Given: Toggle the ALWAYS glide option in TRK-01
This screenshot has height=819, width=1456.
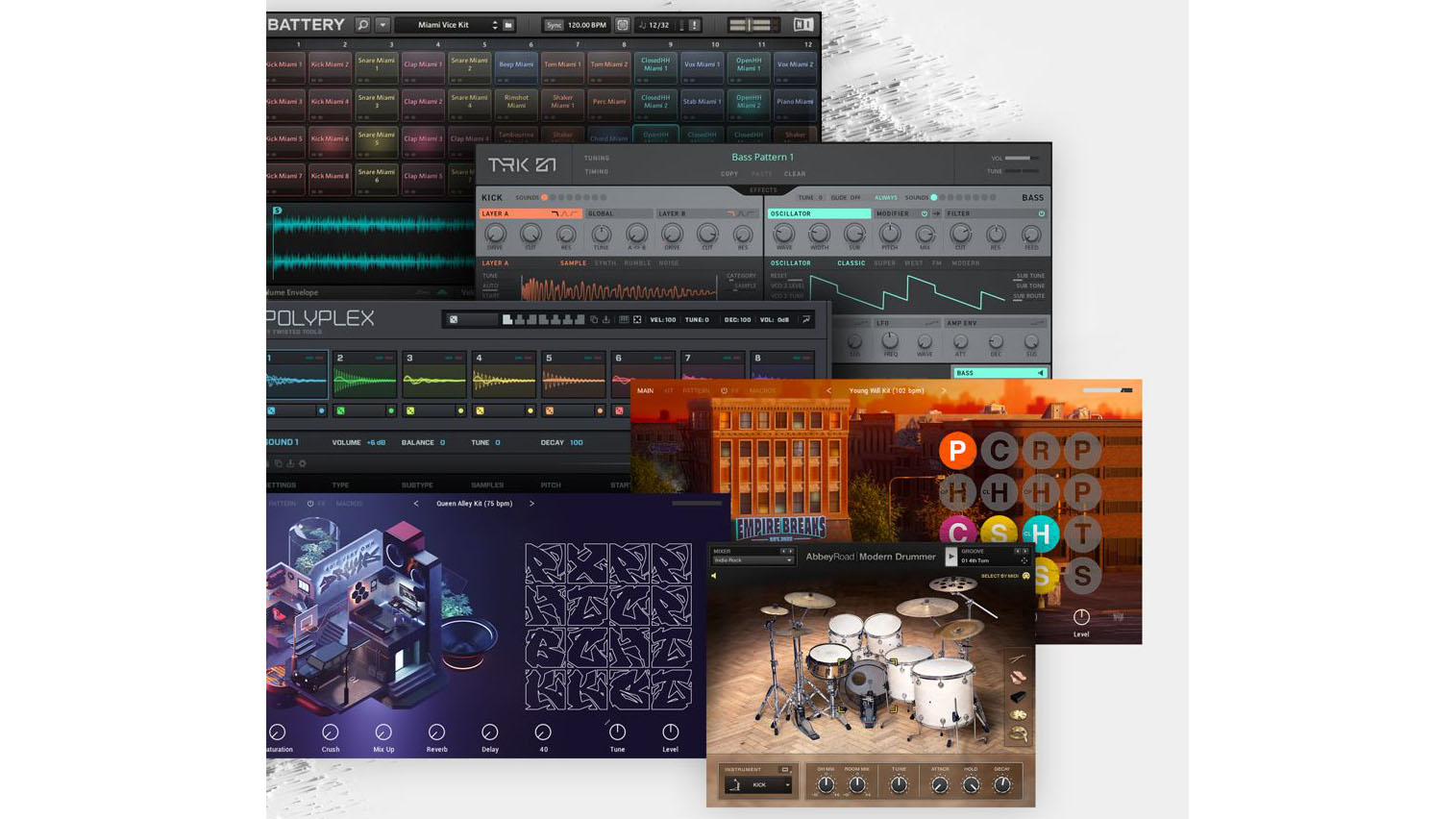Looking at the screenshot, I should click(886, 198).
